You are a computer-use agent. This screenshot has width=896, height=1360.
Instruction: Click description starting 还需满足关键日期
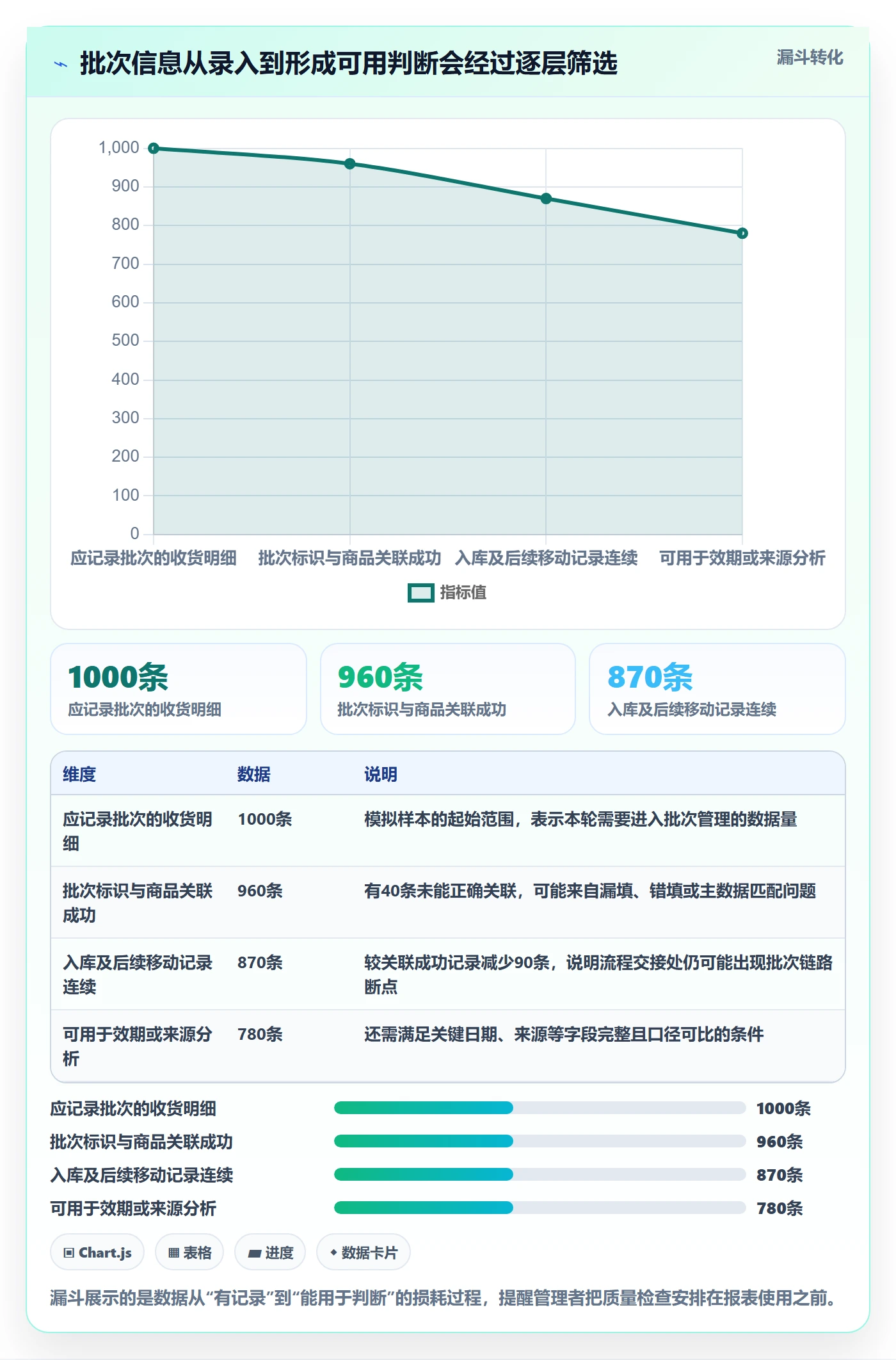pos(564,1035)
